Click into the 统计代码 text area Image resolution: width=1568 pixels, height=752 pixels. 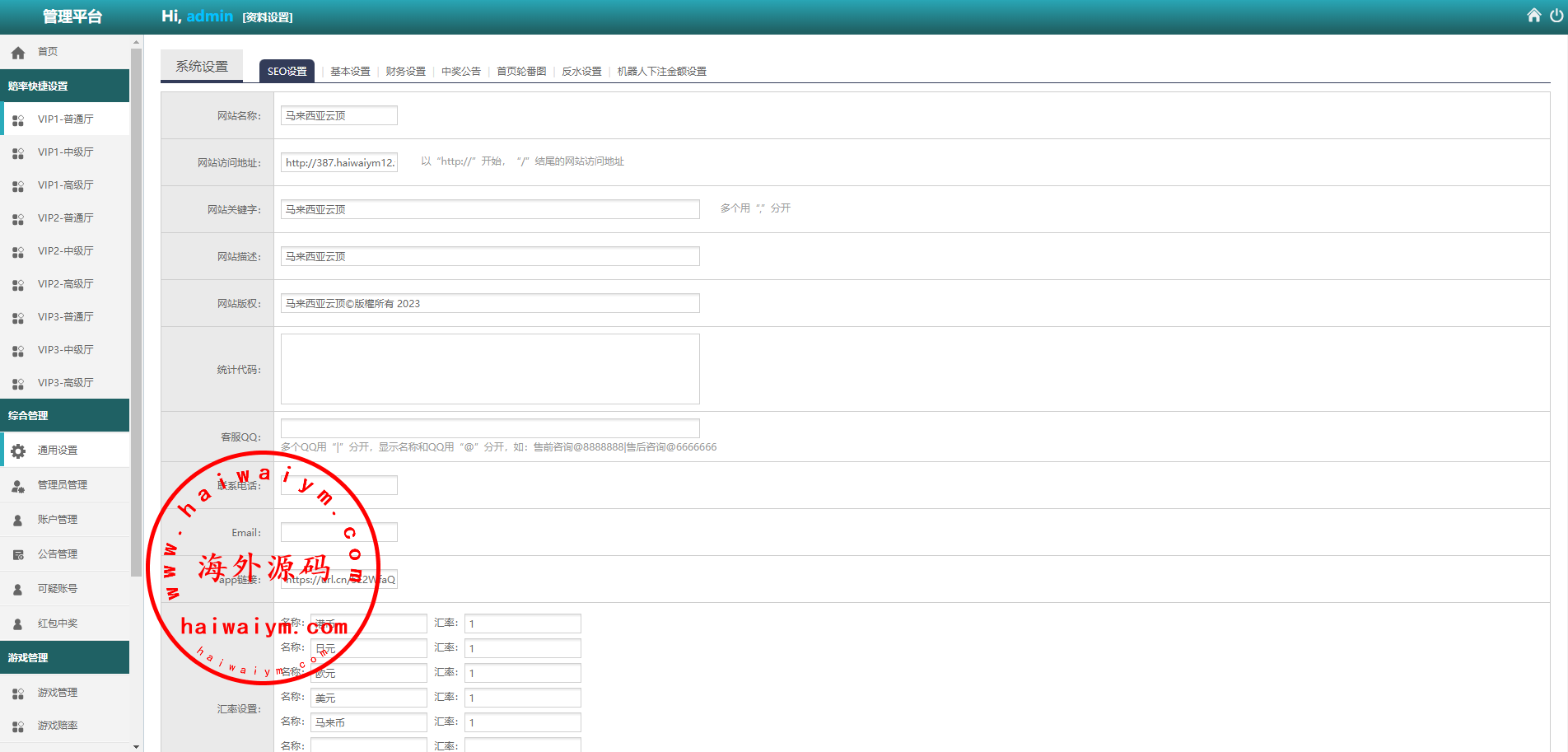tap(490, 369)
